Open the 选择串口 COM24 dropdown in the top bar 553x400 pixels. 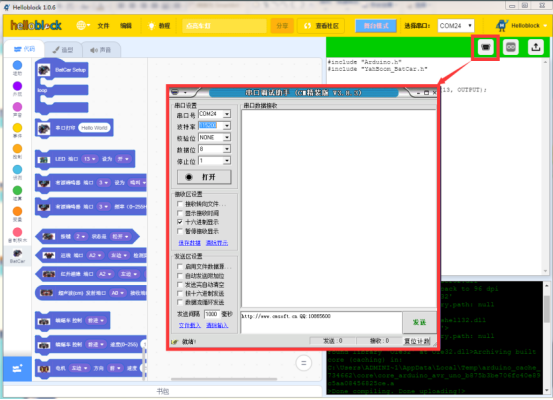click(x=456, y=26)
